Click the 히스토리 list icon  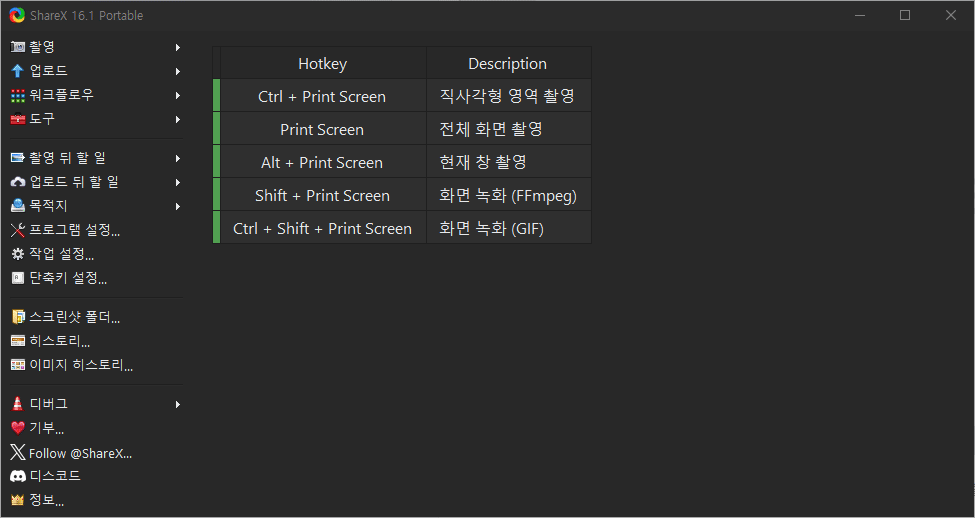(18, 341)
